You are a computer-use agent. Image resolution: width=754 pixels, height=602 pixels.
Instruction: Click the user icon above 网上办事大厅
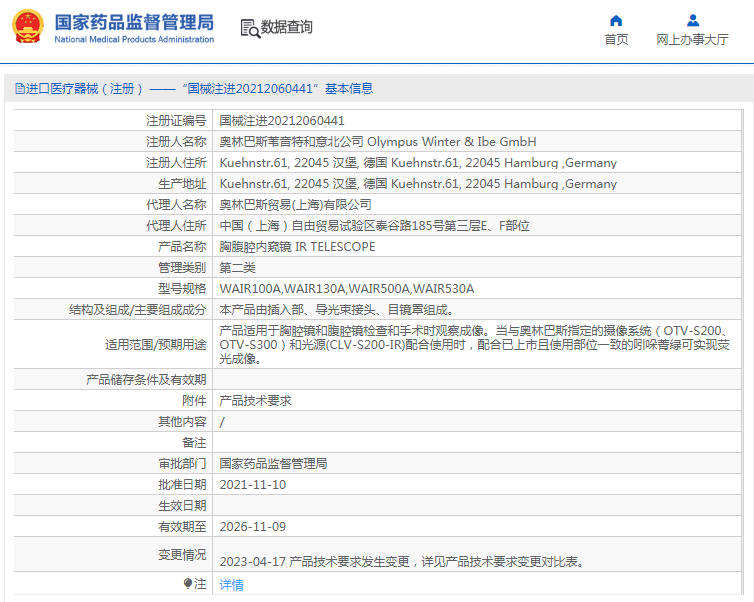[692, 20]
